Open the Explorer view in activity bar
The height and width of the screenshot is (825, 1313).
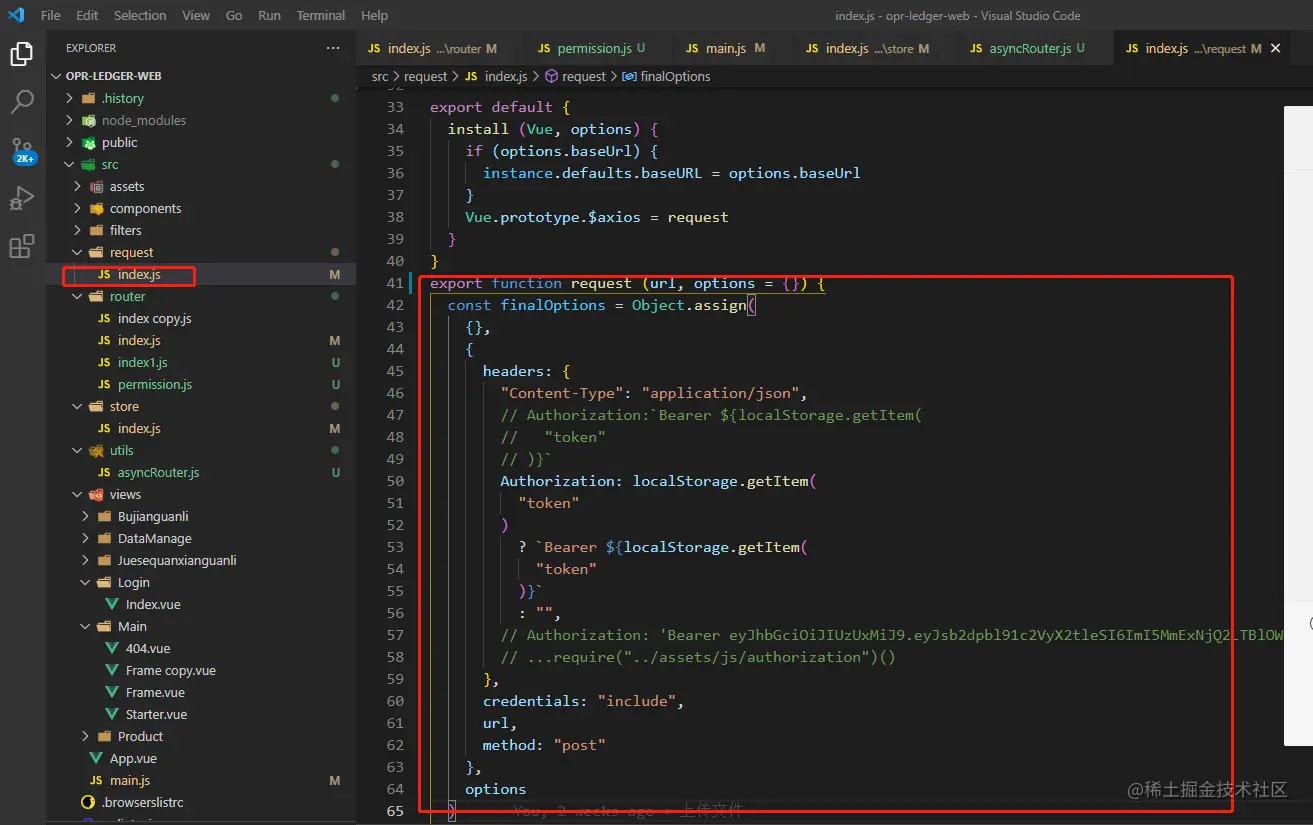click(21, 54)
